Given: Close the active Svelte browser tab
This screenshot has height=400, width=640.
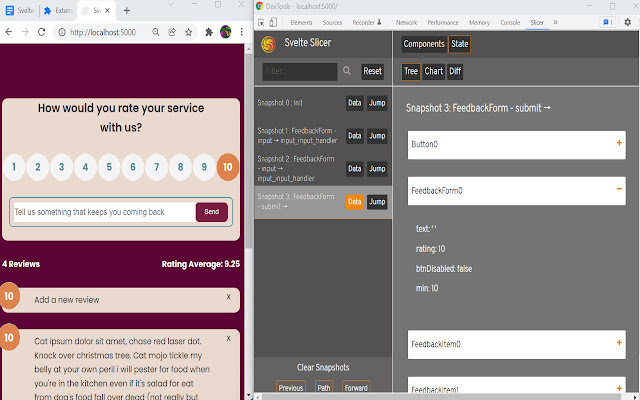Looking at the screenshot, I should (x=107, y=11).
